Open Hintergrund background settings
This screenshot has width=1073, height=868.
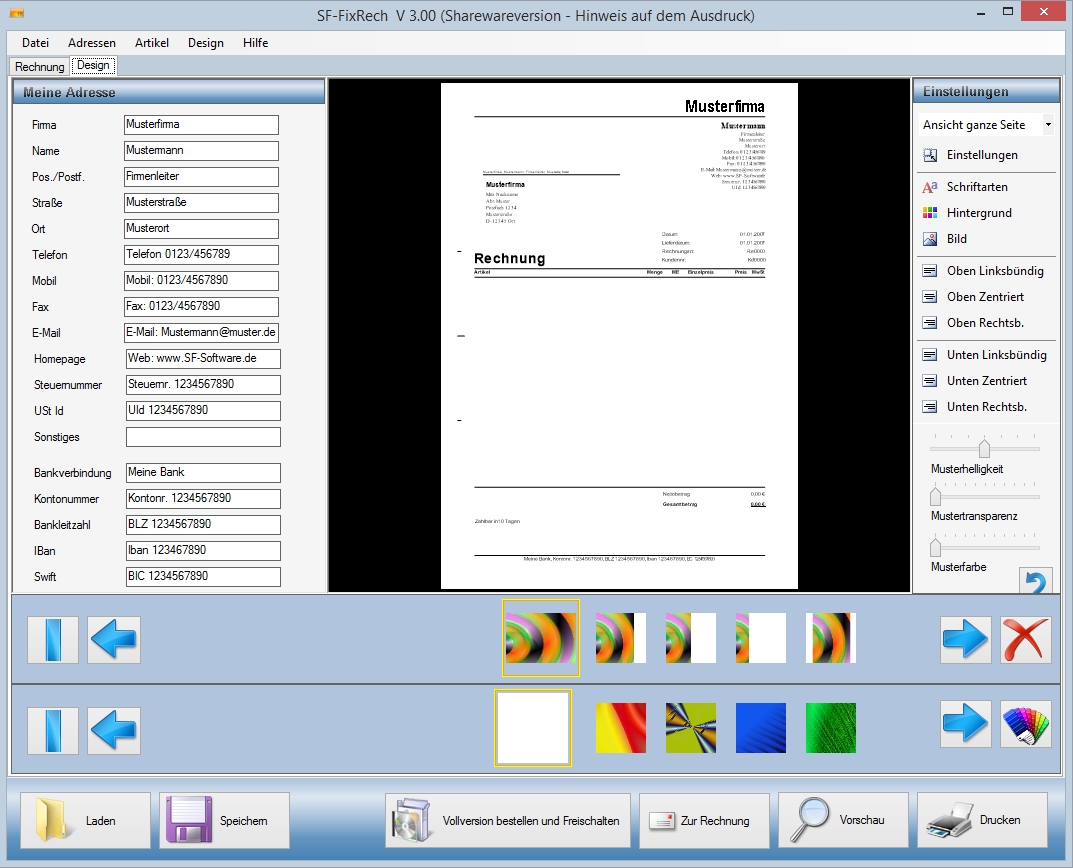pos(967,213)
